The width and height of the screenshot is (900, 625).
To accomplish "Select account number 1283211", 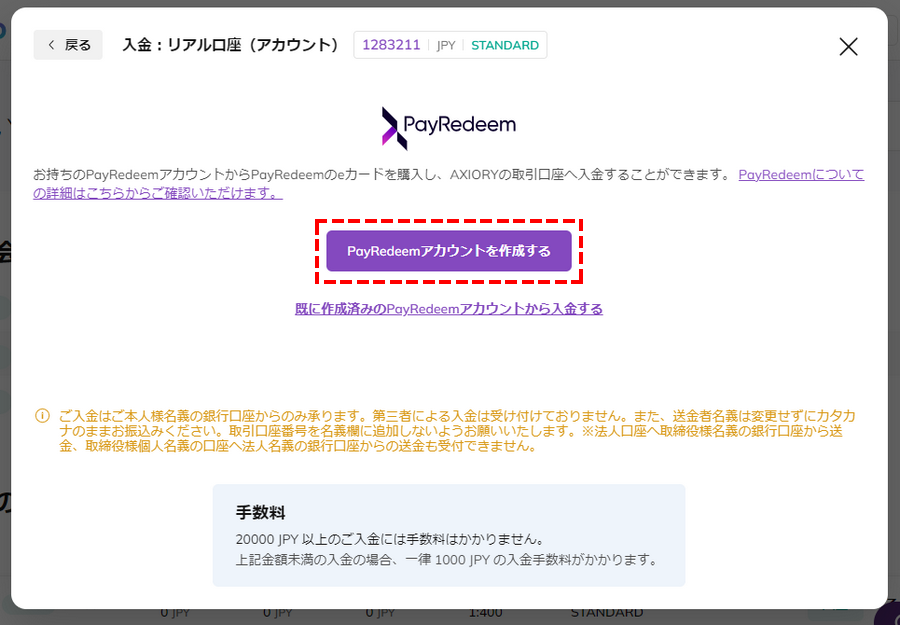I will click(x=391, y=45).
